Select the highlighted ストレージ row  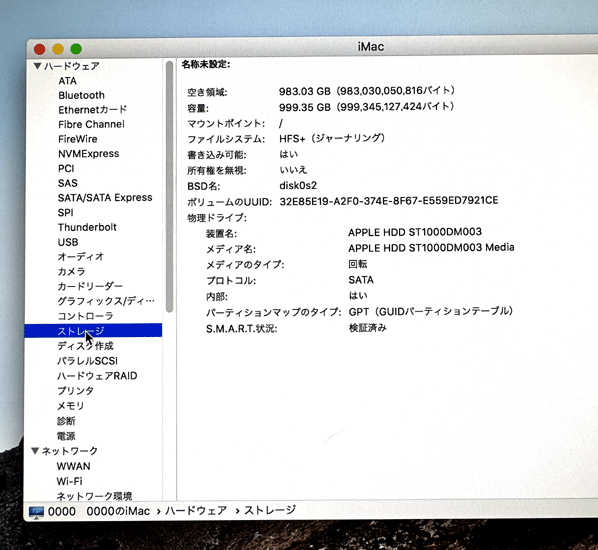[93, 330]
